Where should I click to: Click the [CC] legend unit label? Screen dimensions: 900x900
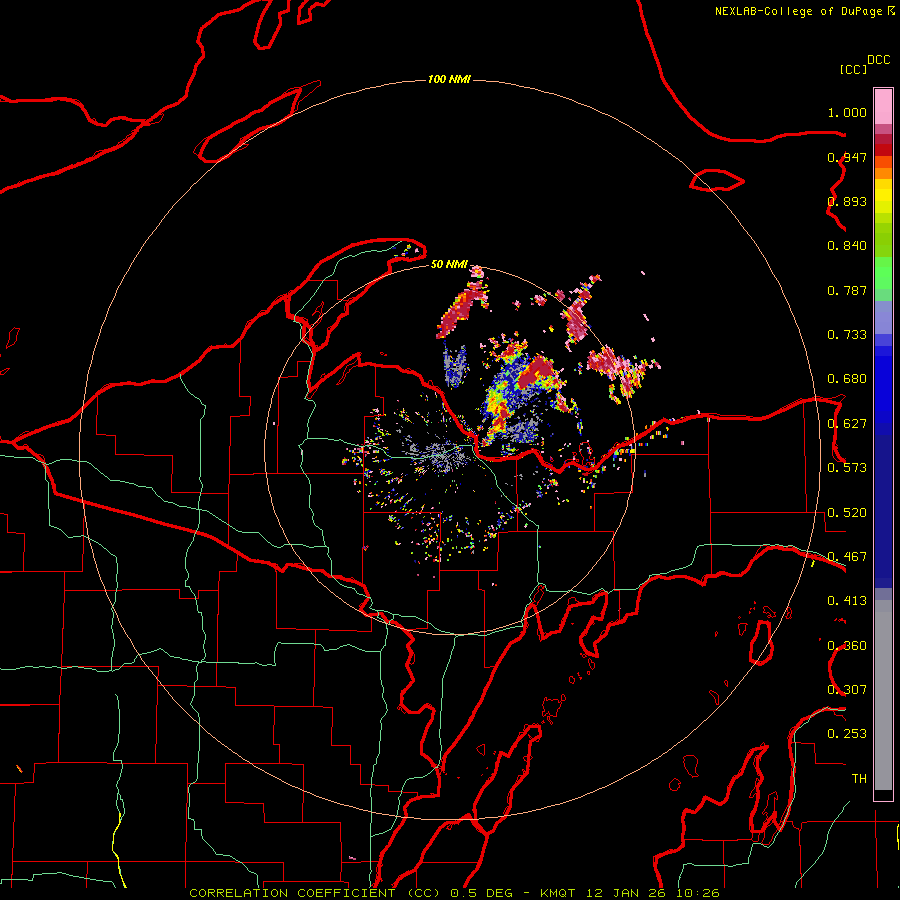853,69
